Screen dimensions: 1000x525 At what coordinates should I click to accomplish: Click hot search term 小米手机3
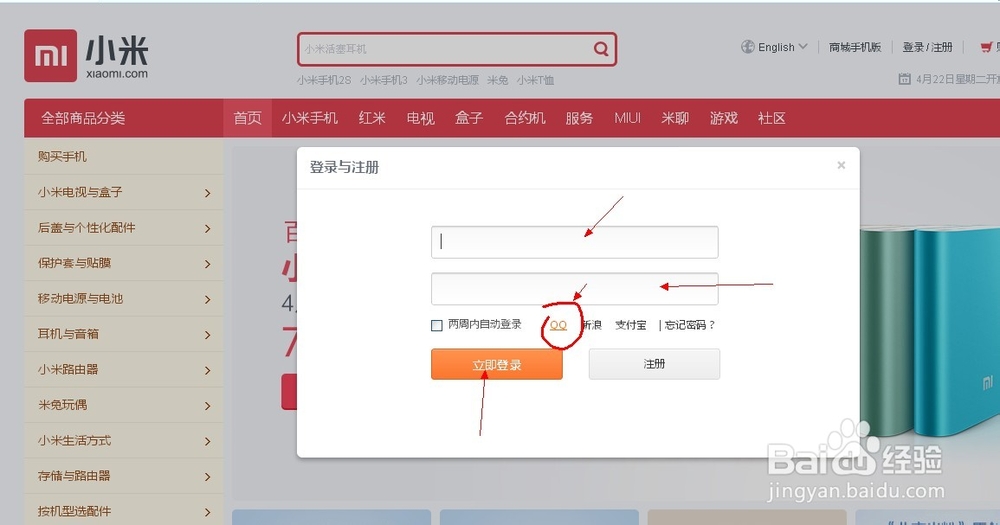point(383,80)
